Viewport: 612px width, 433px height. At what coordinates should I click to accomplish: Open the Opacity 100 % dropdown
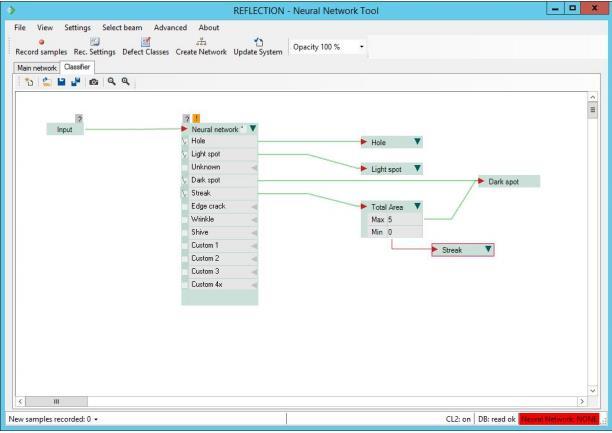point(361,47)
